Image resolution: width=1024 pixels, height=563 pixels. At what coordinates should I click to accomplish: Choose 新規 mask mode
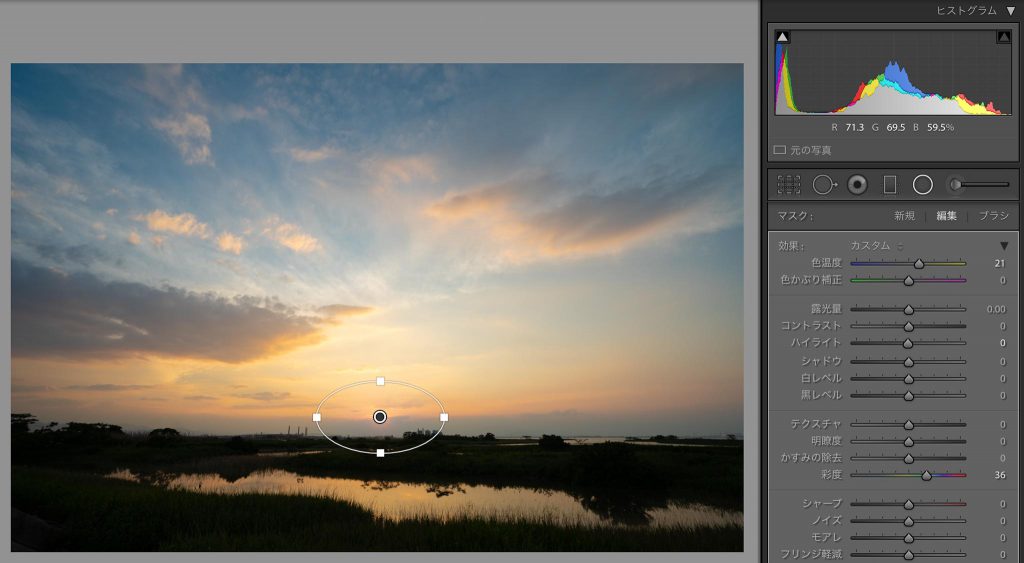(904, 216)
